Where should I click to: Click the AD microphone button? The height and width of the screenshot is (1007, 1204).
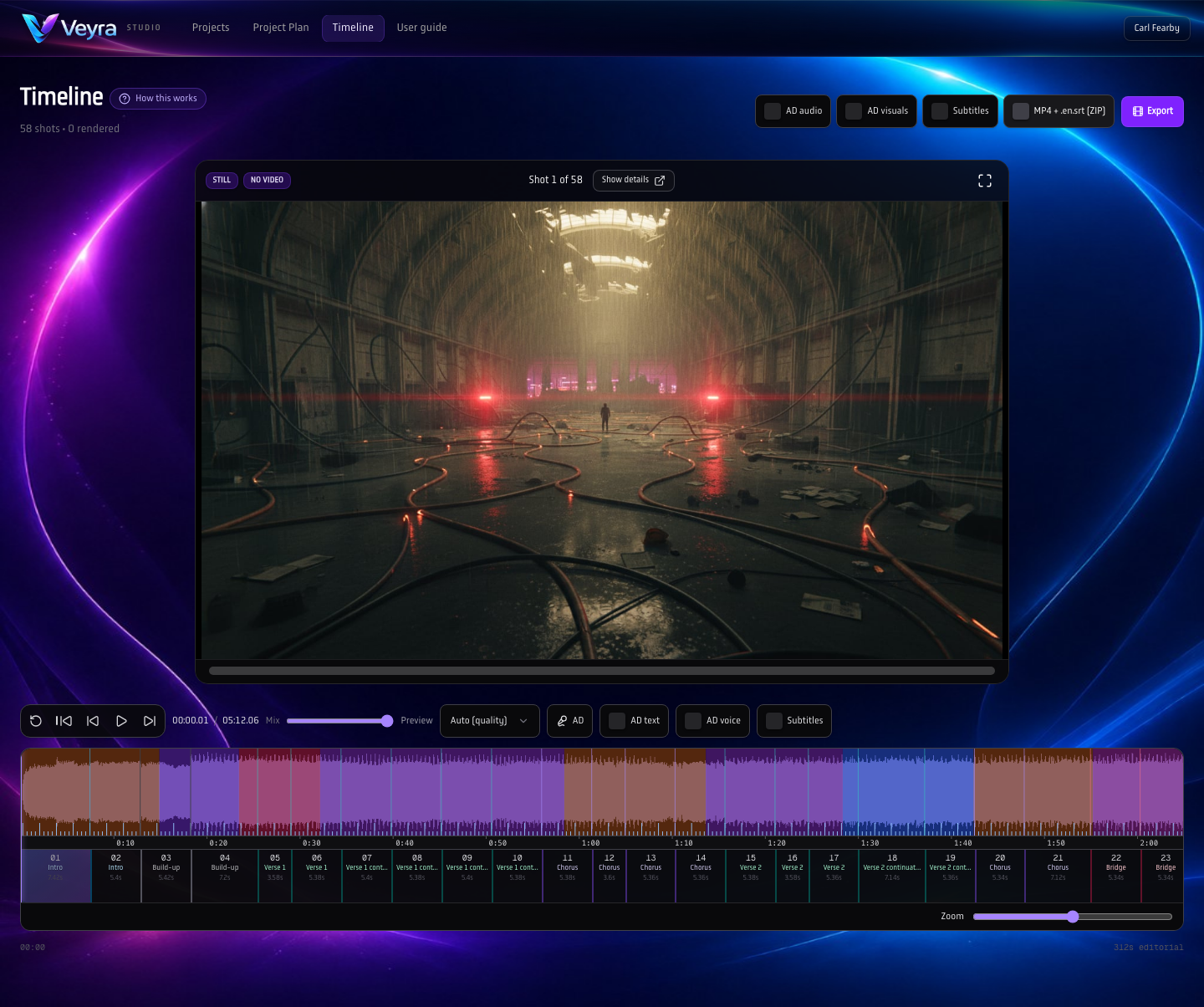coord(570,721)
